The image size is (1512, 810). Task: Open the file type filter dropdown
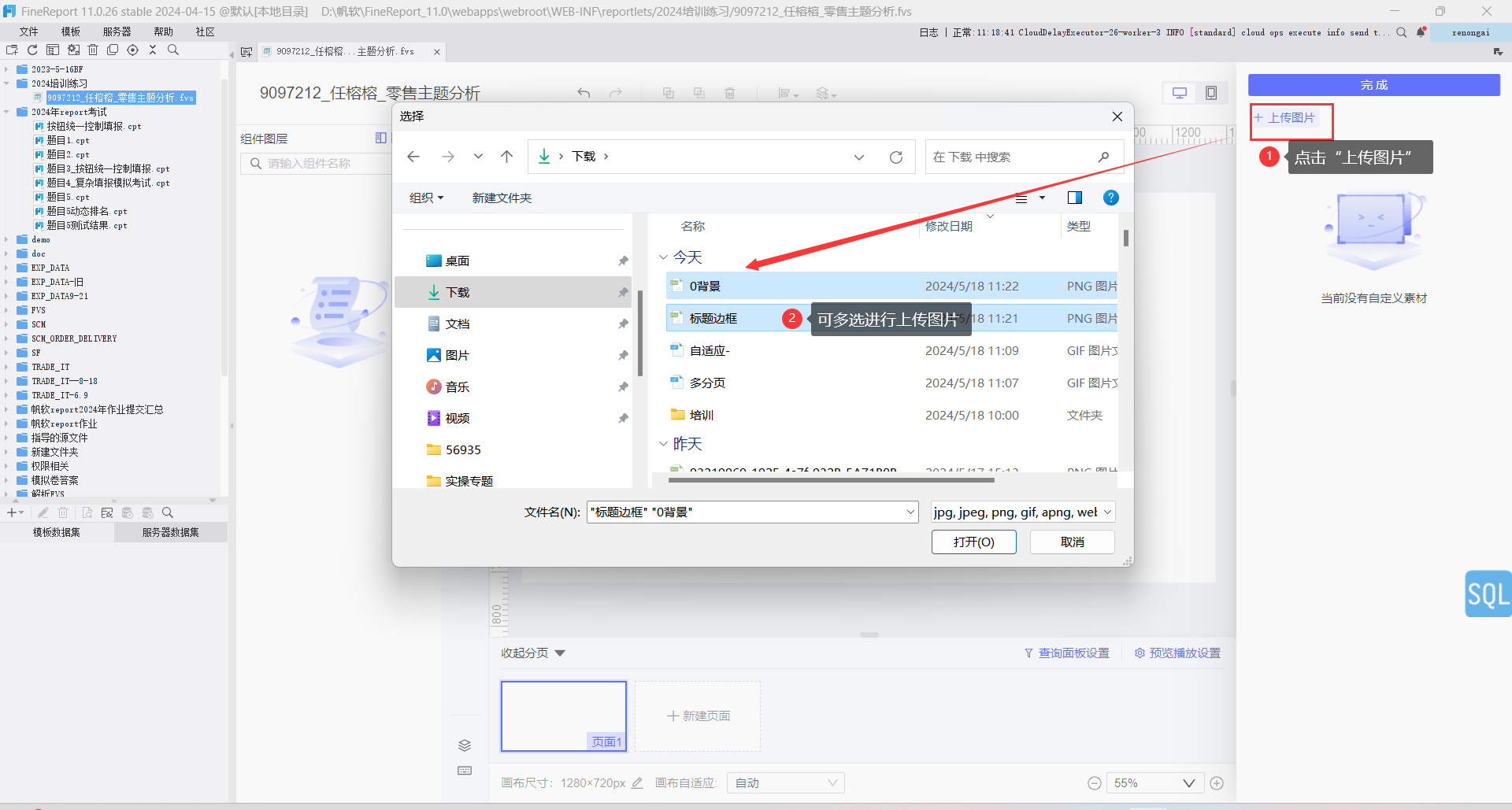point(1023,512)
